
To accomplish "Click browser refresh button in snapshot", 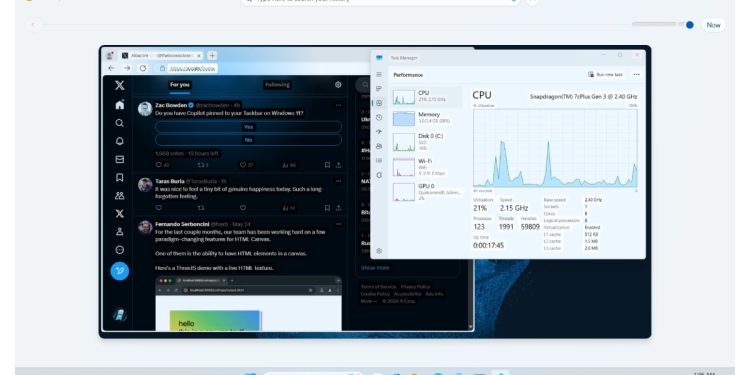I will click(143, 68).
